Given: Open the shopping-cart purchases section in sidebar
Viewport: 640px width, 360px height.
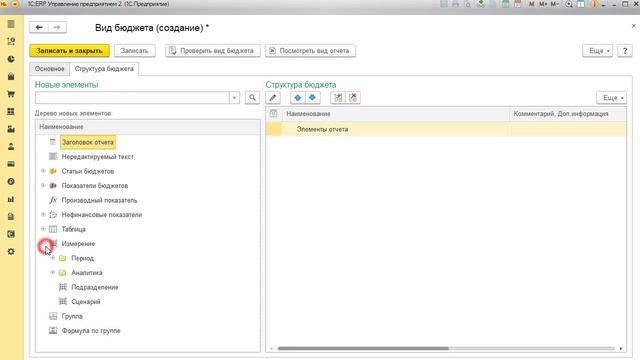Looking at the screenshot, I should (11, 94).
